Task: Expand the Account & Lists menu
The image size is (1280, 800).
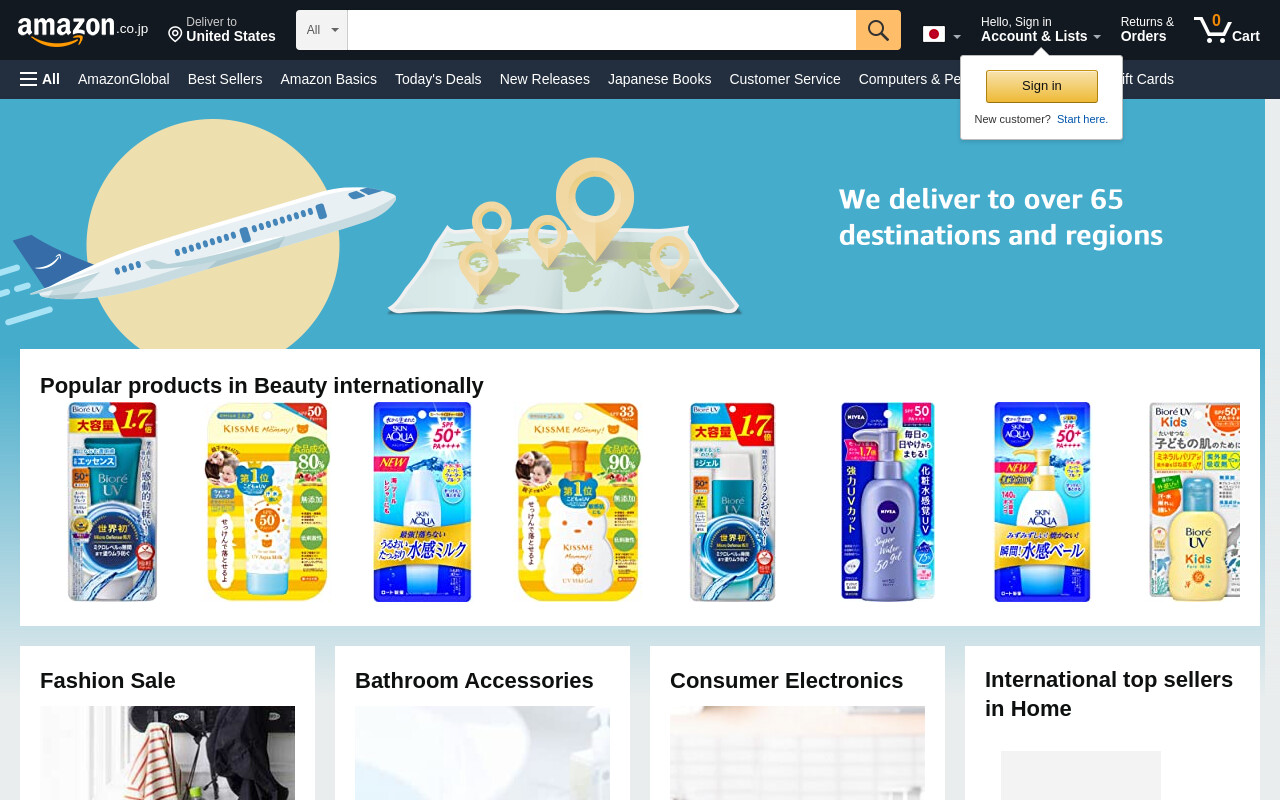Action: tap(1040, 30)
